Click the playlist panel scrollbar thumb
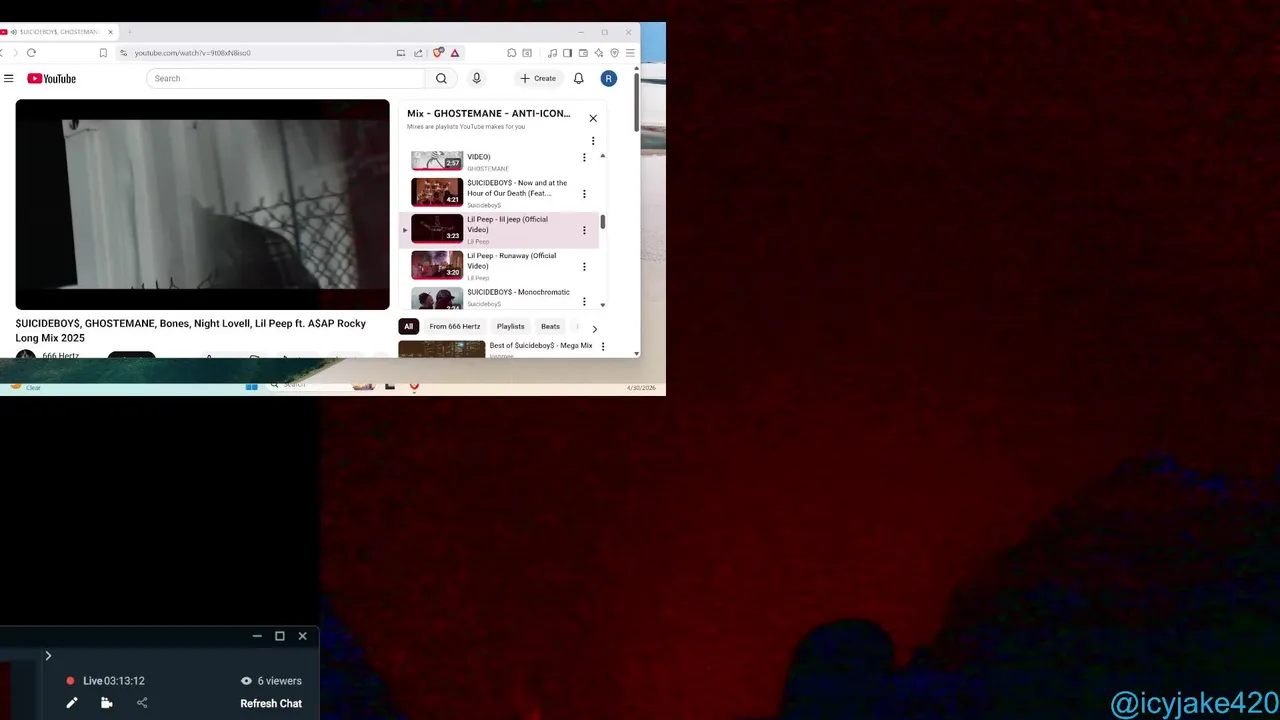 coord(602,222)
